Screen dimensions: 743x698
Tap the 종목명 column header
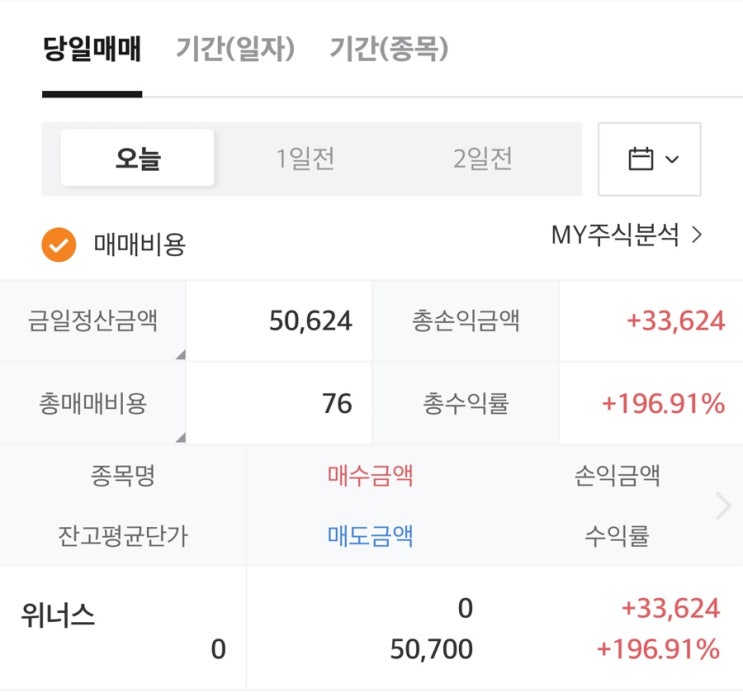pos(122,475)
